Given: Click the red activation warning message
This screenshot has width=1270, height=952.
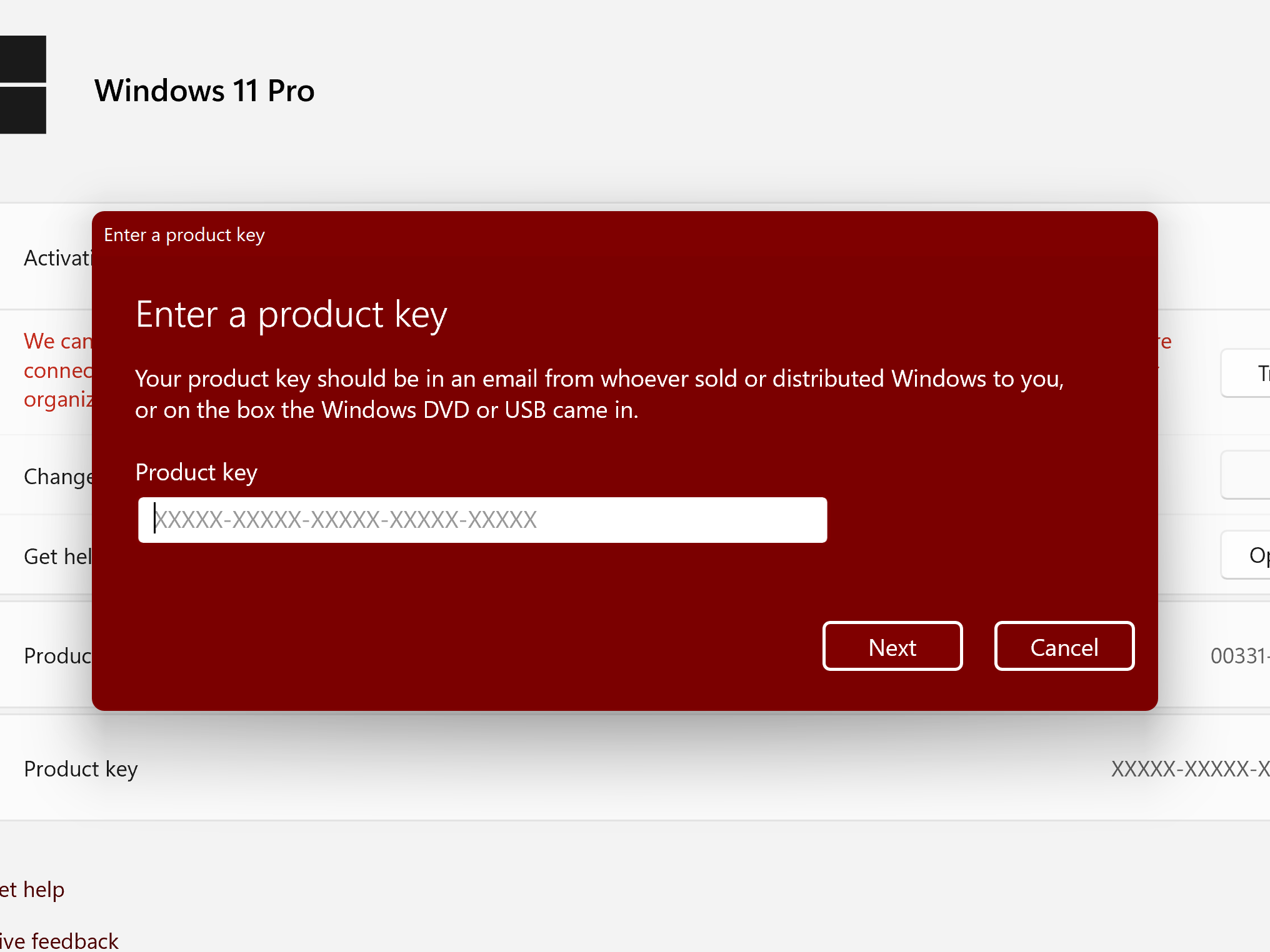Looking at the screenshot, I should coord(57,370).
